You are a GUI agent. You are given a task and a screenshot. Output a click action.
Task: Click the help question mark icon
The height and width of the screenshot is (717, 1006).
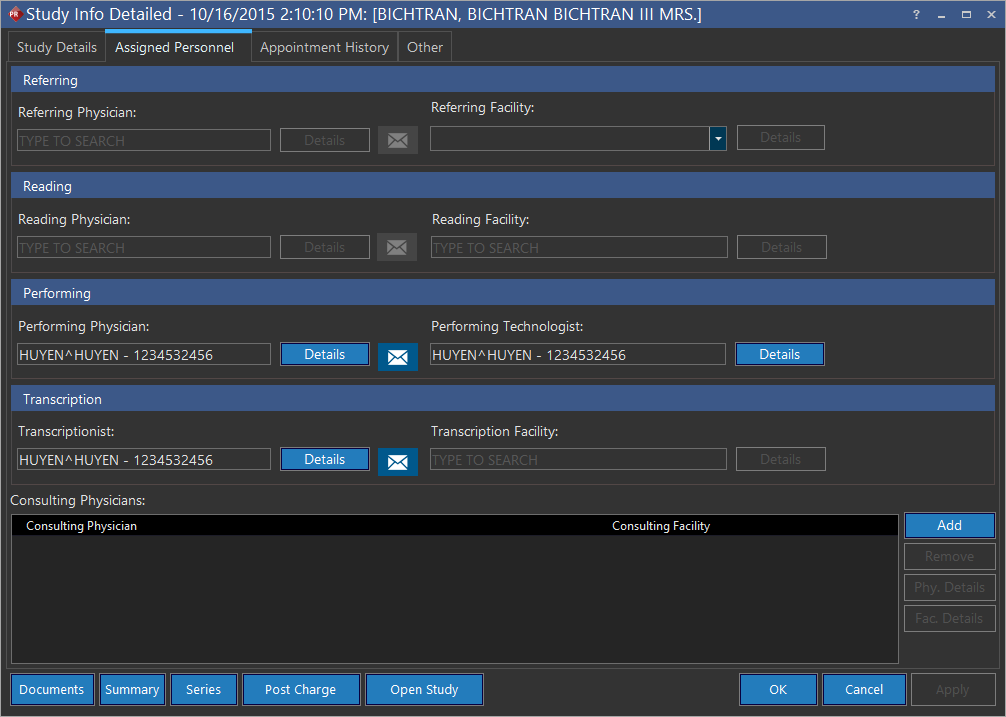click(916, 14)
